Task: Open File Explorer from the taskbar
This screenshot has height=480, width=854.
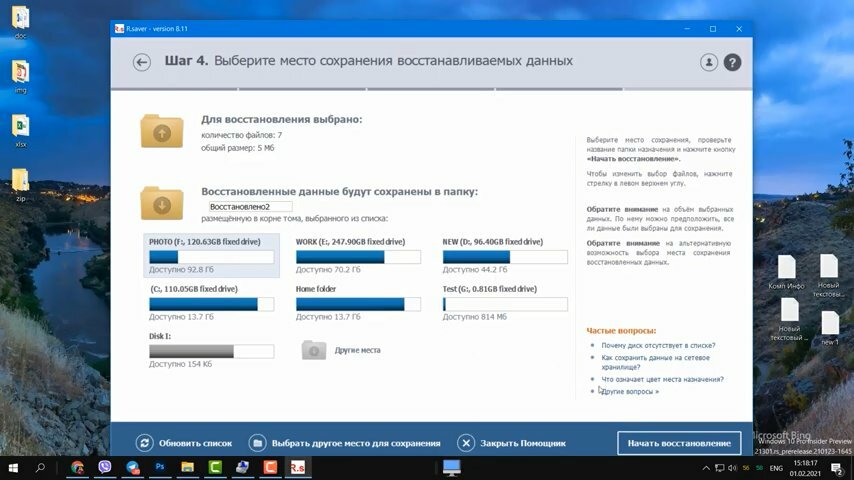Action: [187, 467]
